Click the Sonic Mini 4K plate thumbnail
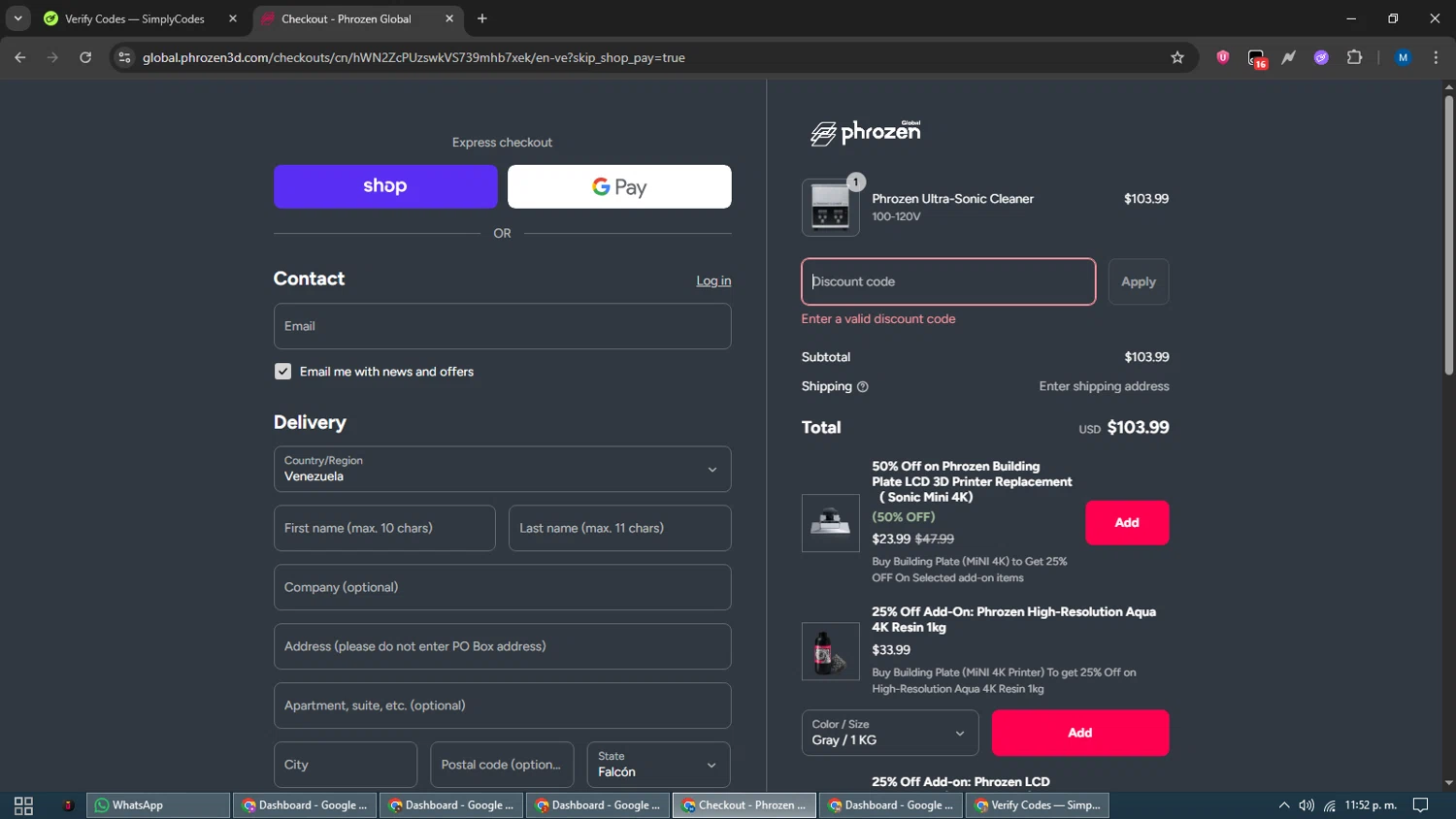The height and width of the screenshot is (819, 1456). [830, 522]
